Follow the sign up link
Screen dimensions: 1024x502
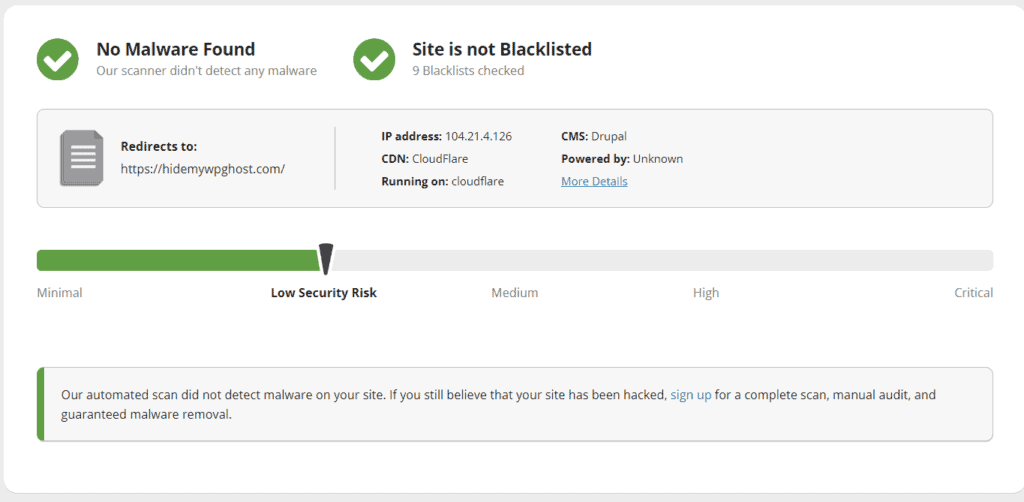pos(690,395)
